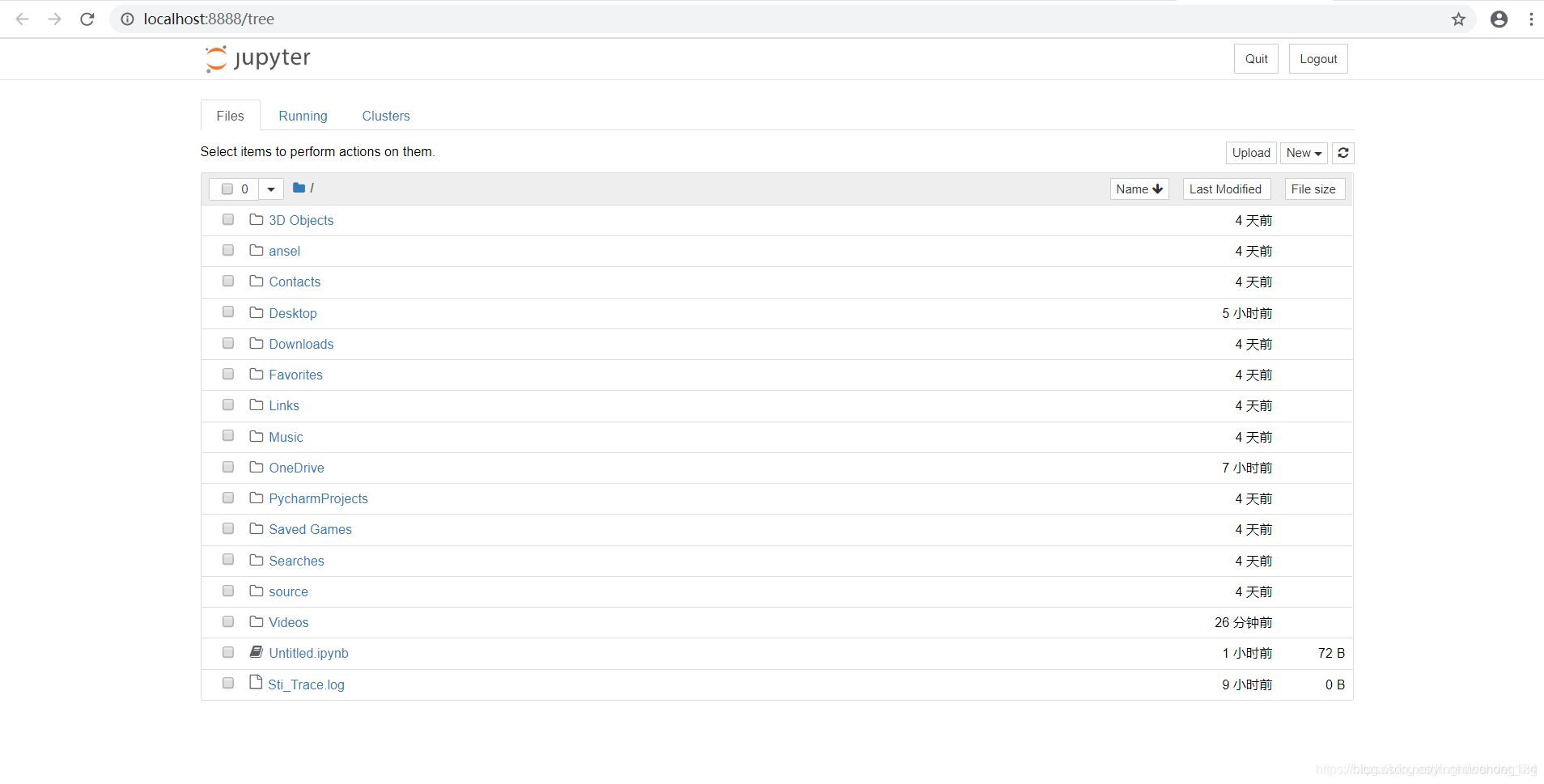Sort the list by Name
1544x784 pixels.
1139,189
